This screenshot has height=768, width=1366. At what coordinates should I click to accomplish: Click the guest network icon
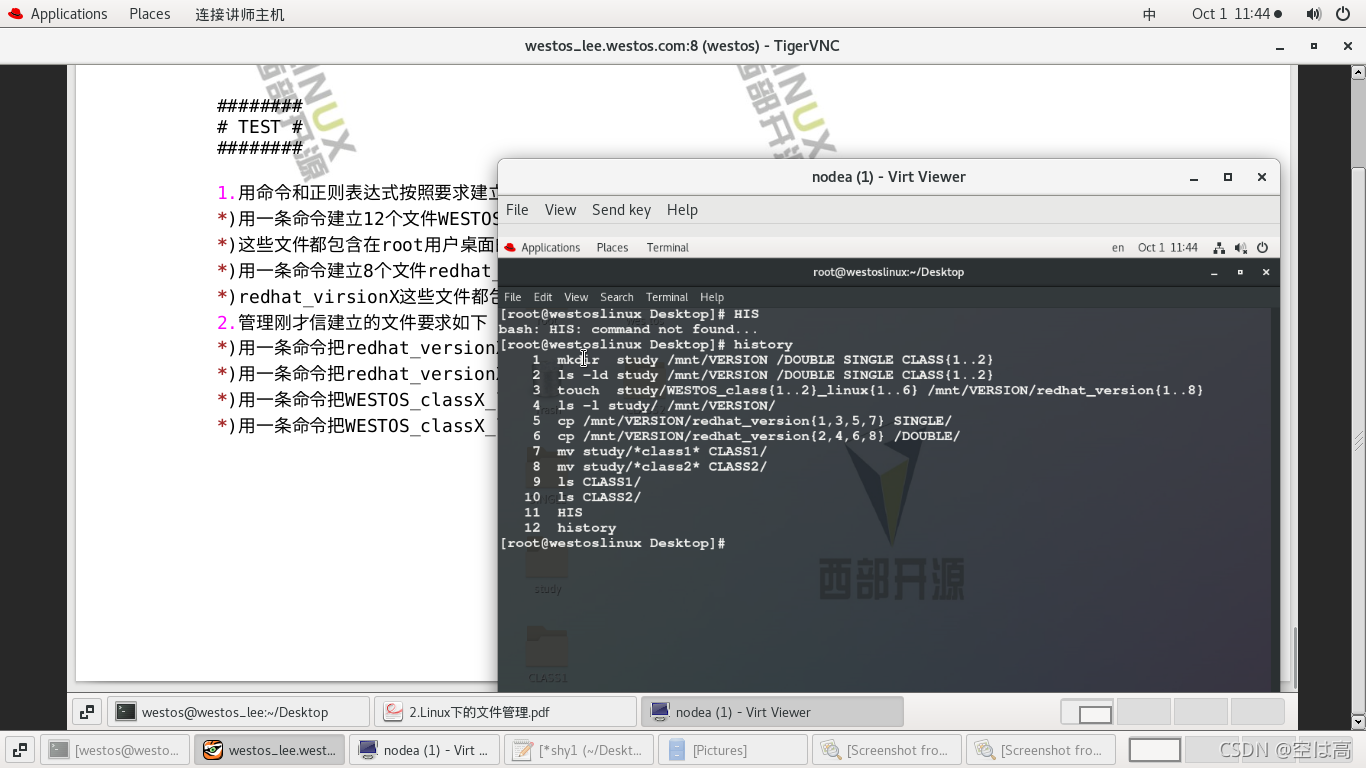pos(1219,248)
